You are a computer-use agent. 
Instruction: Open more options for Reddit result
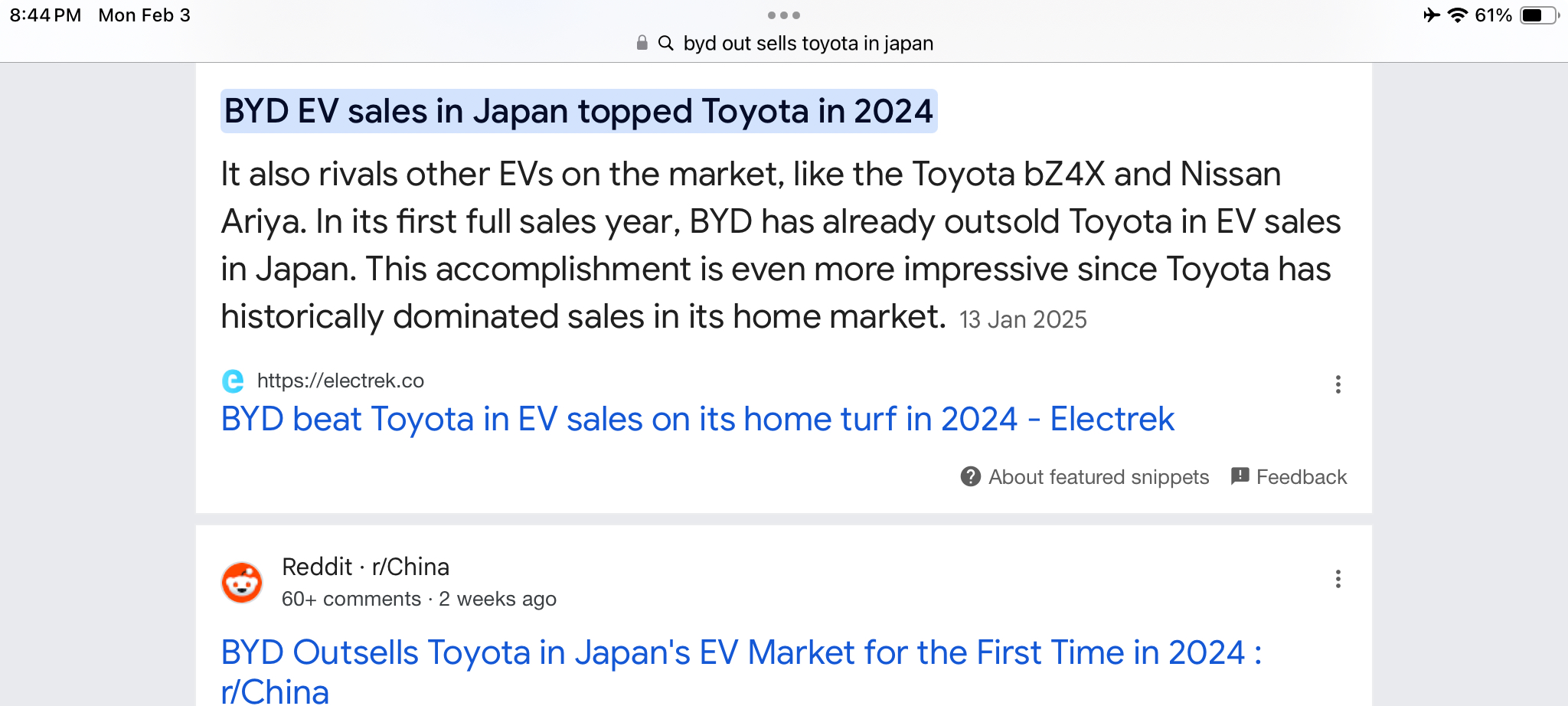1338,579
